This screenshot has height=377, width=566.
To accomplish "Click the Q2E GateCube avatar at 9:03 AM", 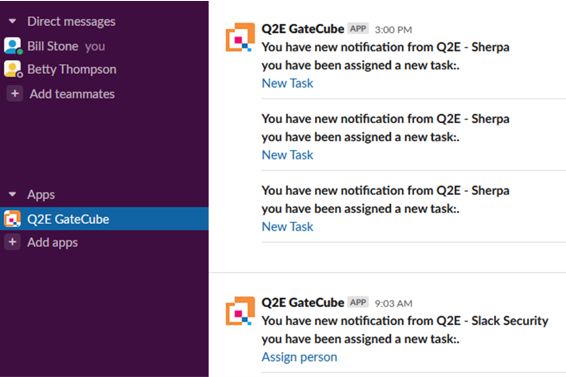I will click(x=240, y=311).
